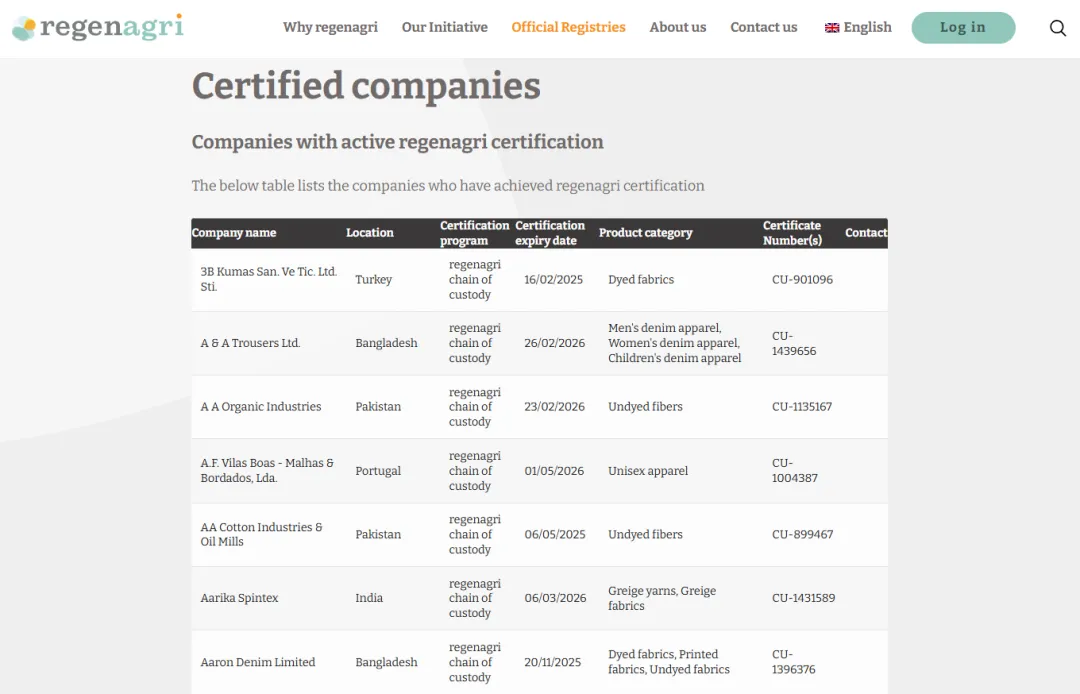
Task: Click the Certified companies page heading
Action: coord(366,86)
